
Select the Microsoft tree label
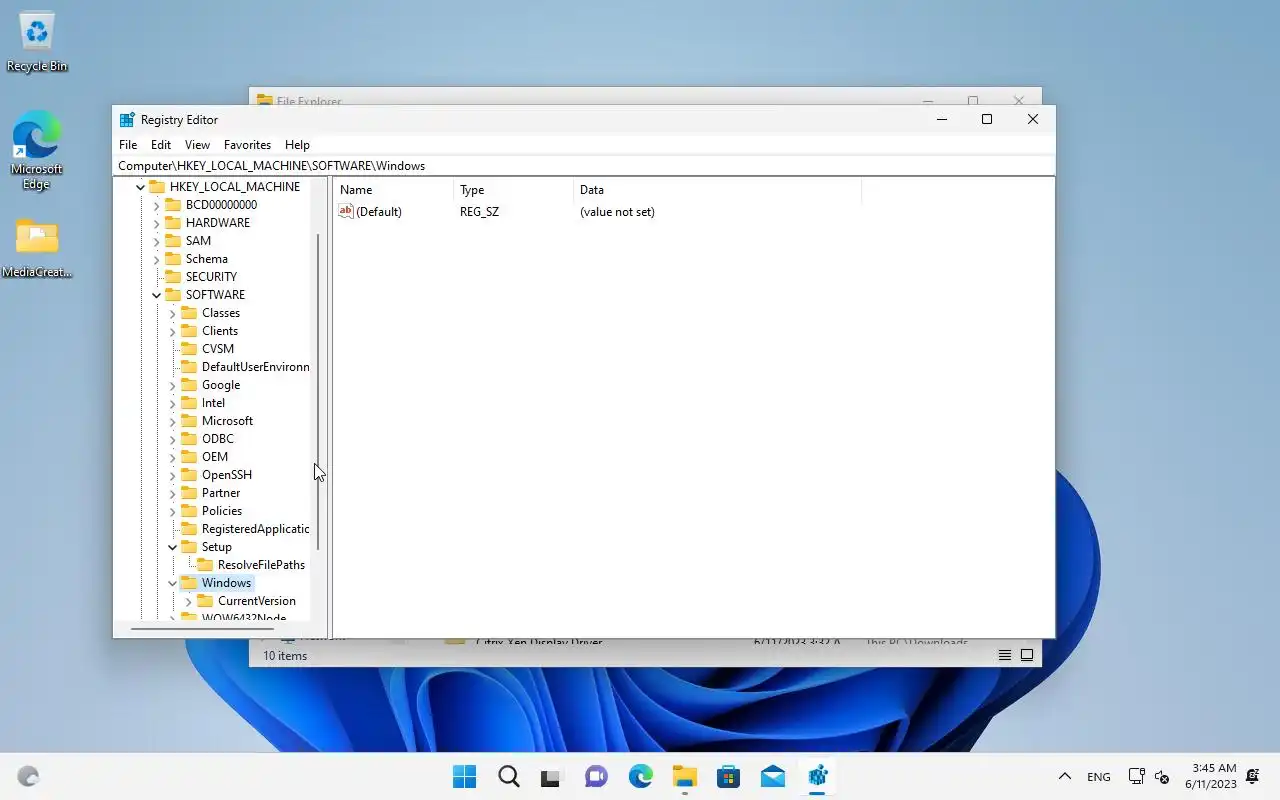[x=227, y=421]
